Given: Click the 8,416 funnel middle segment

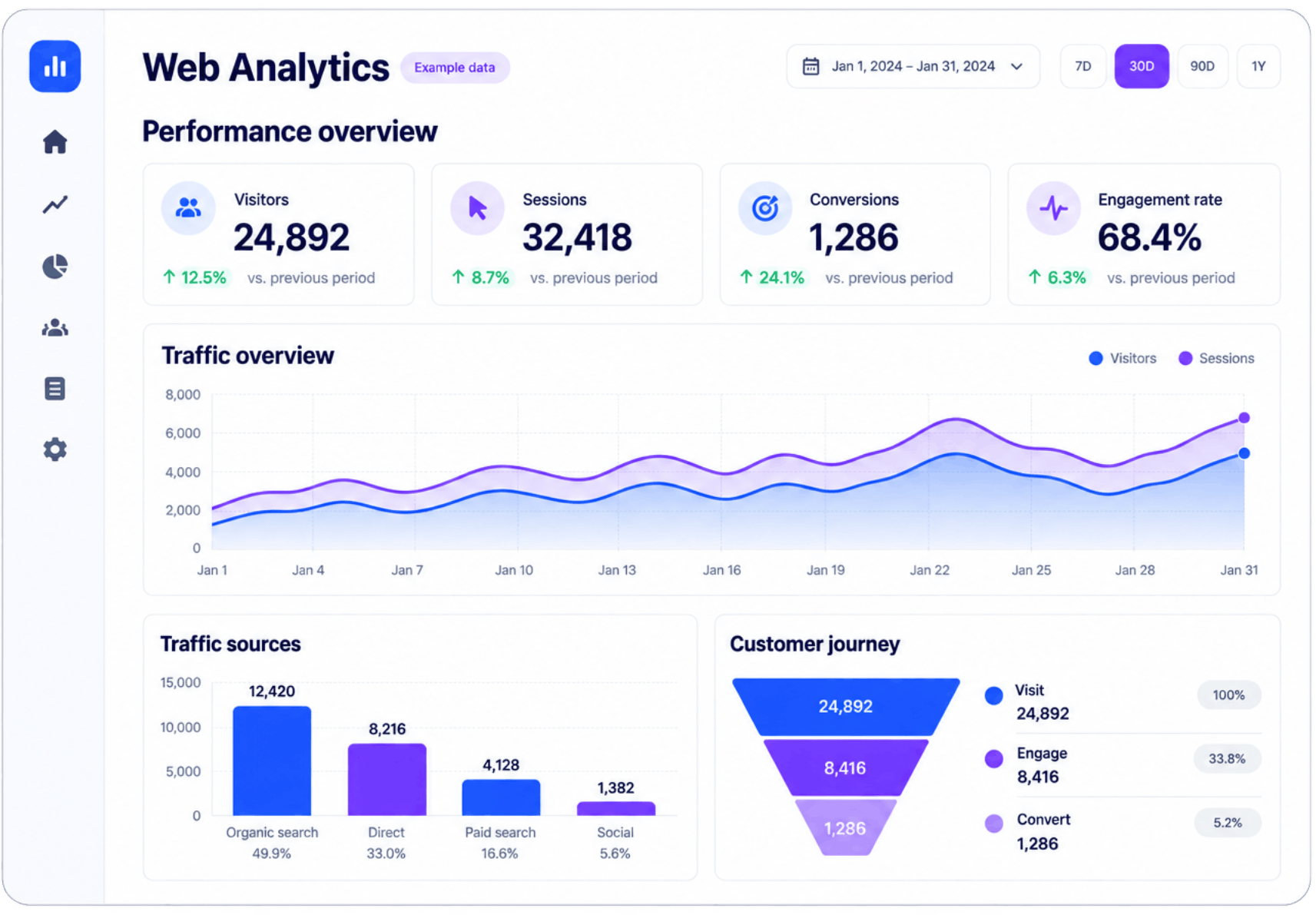Looking at the screenshot, I should (x=845, y=767).
